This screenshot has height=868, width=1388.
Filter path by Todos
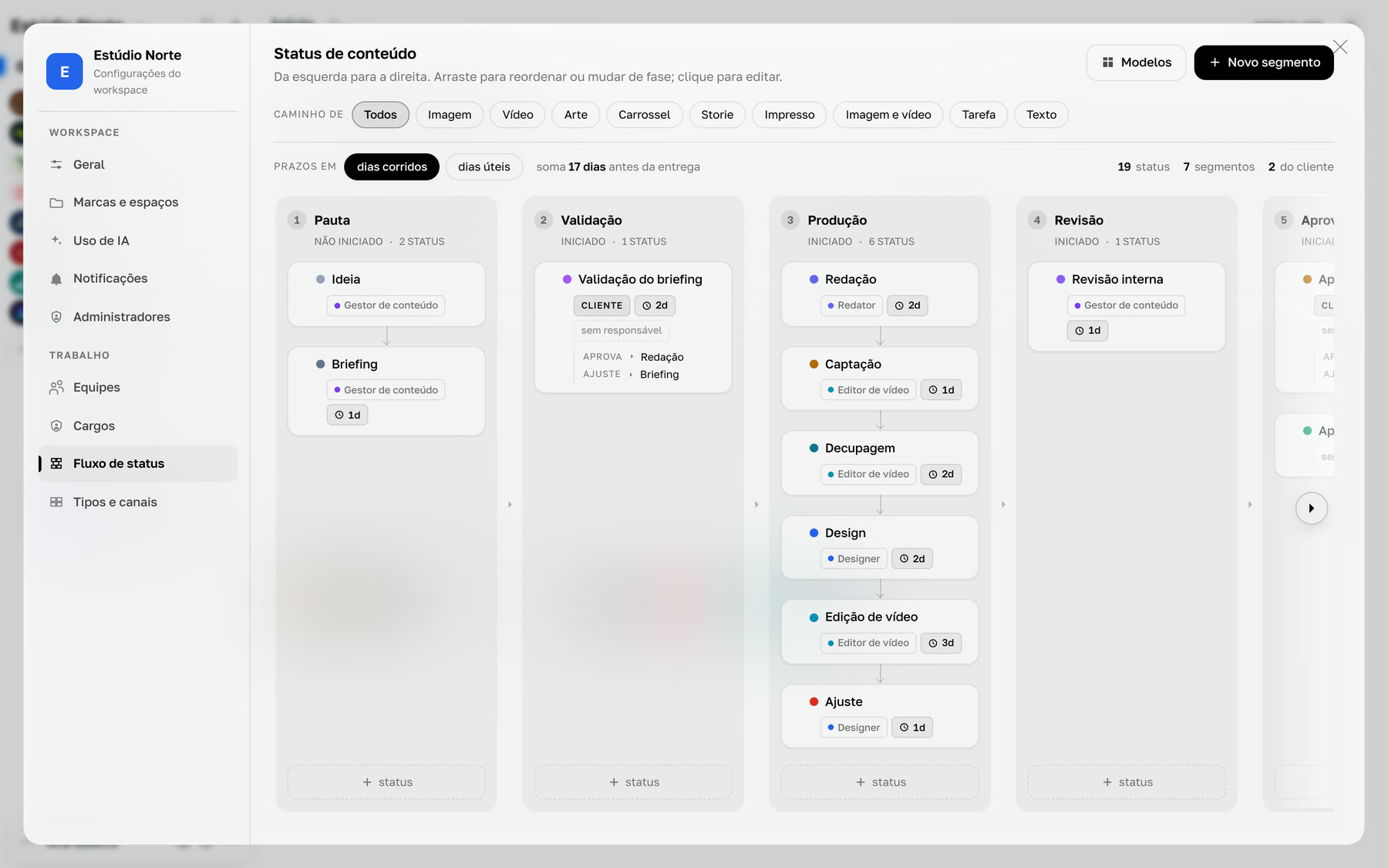[380, 115]
